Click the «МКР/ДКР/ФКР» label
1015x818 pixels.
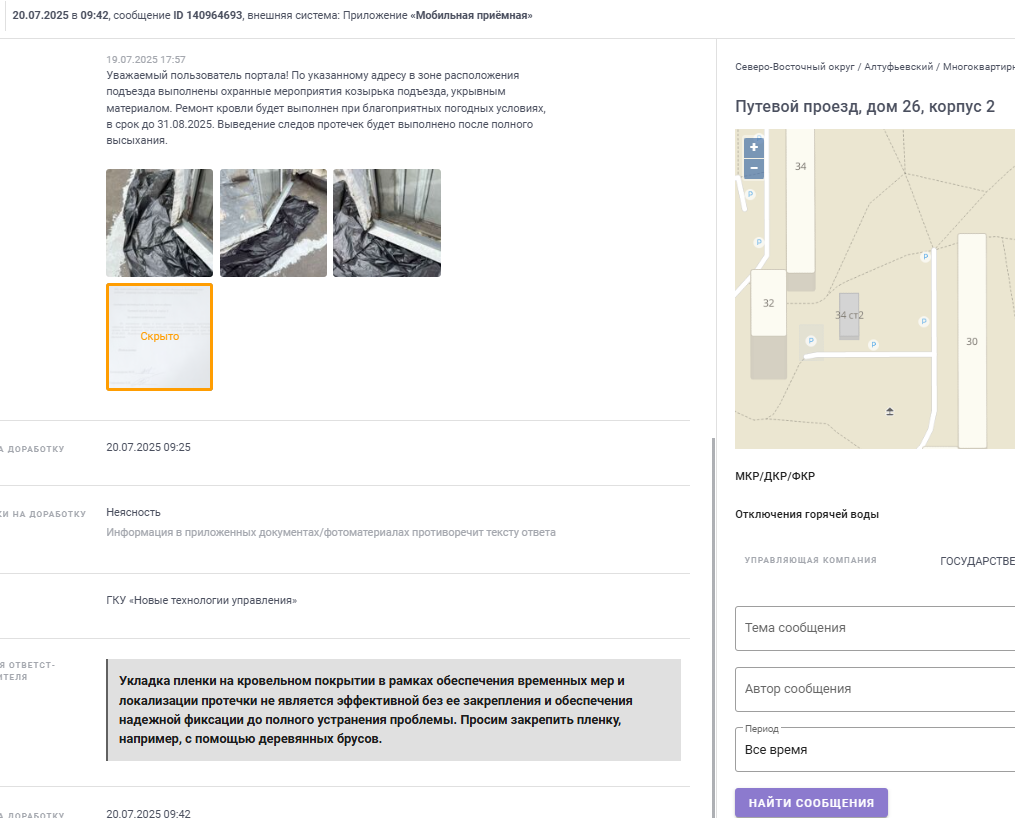click(775, 476)
